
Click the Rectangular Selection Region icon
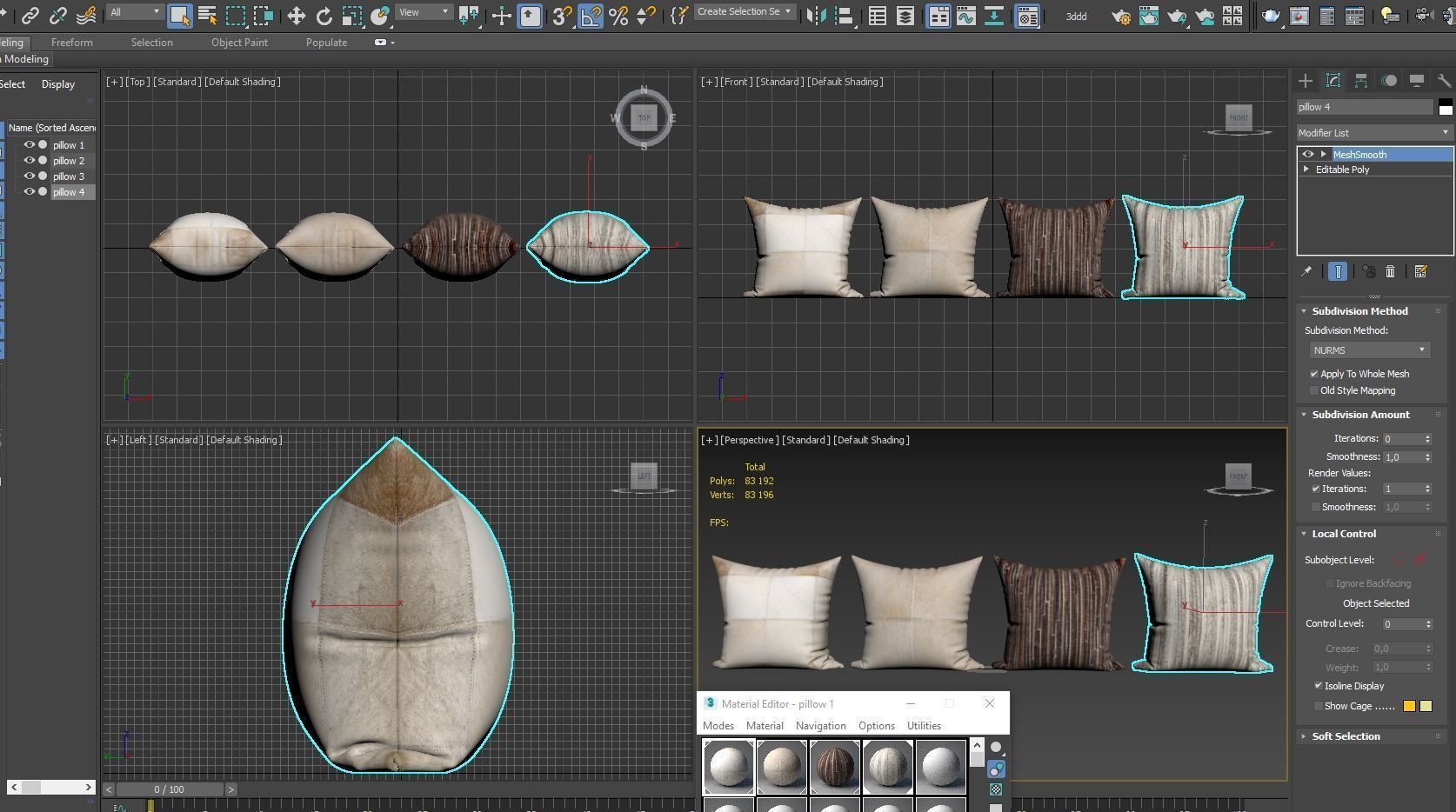[236, 16]
